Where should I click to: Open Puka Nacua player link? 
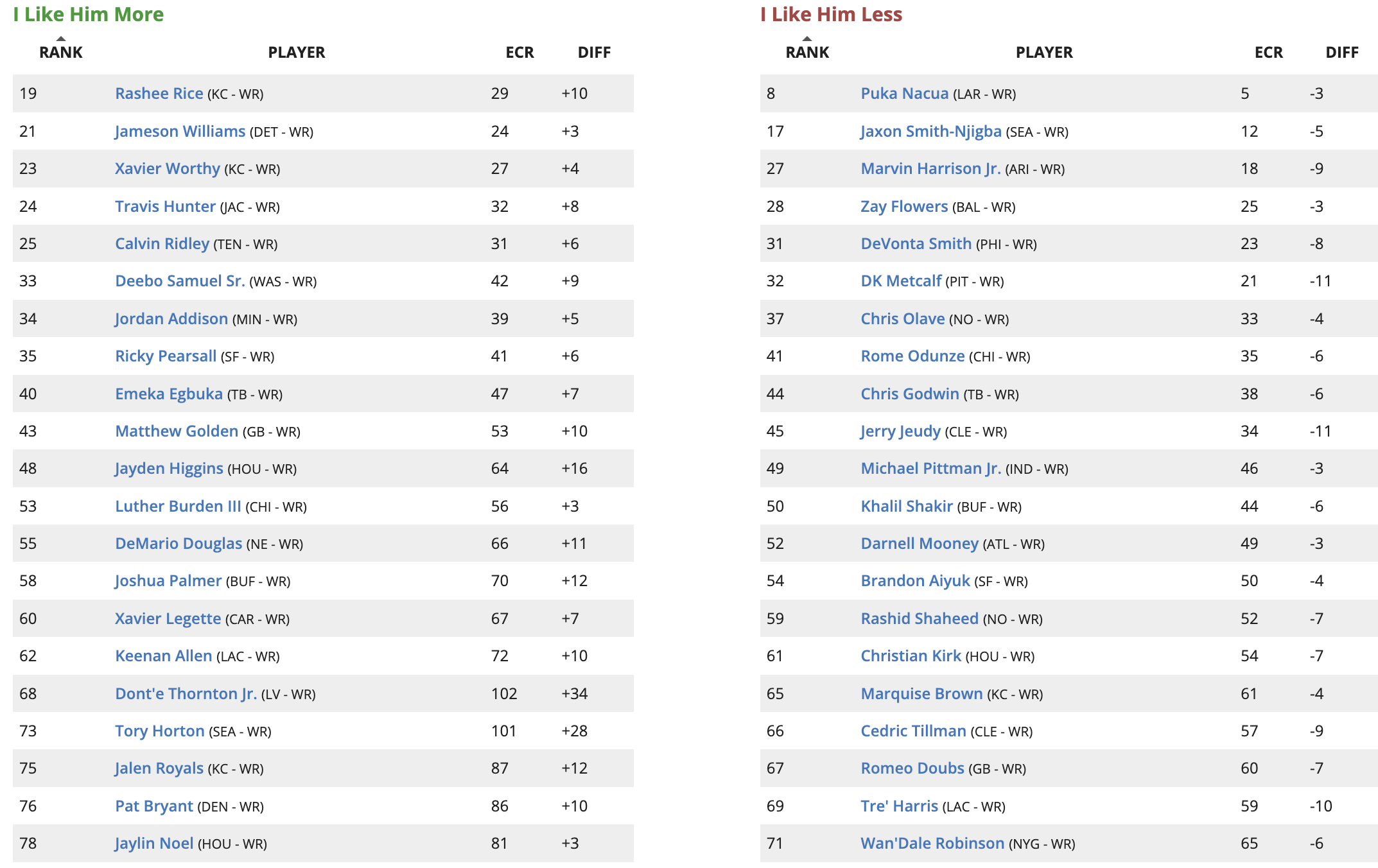coord(905,94)
